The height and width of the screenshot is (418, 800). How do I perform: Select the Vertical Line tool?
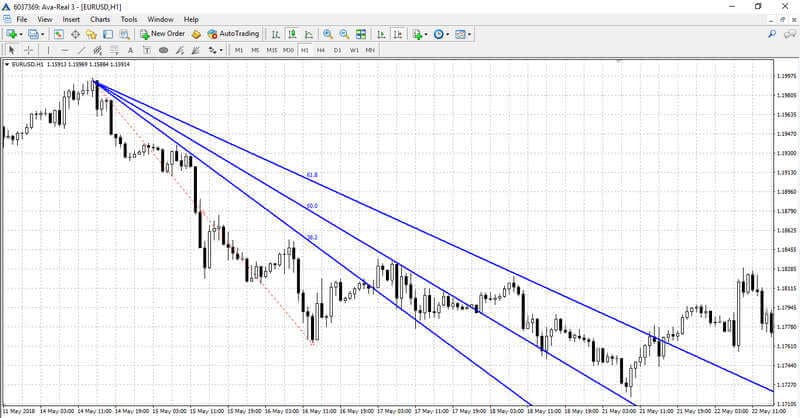(x=48, y=50)
